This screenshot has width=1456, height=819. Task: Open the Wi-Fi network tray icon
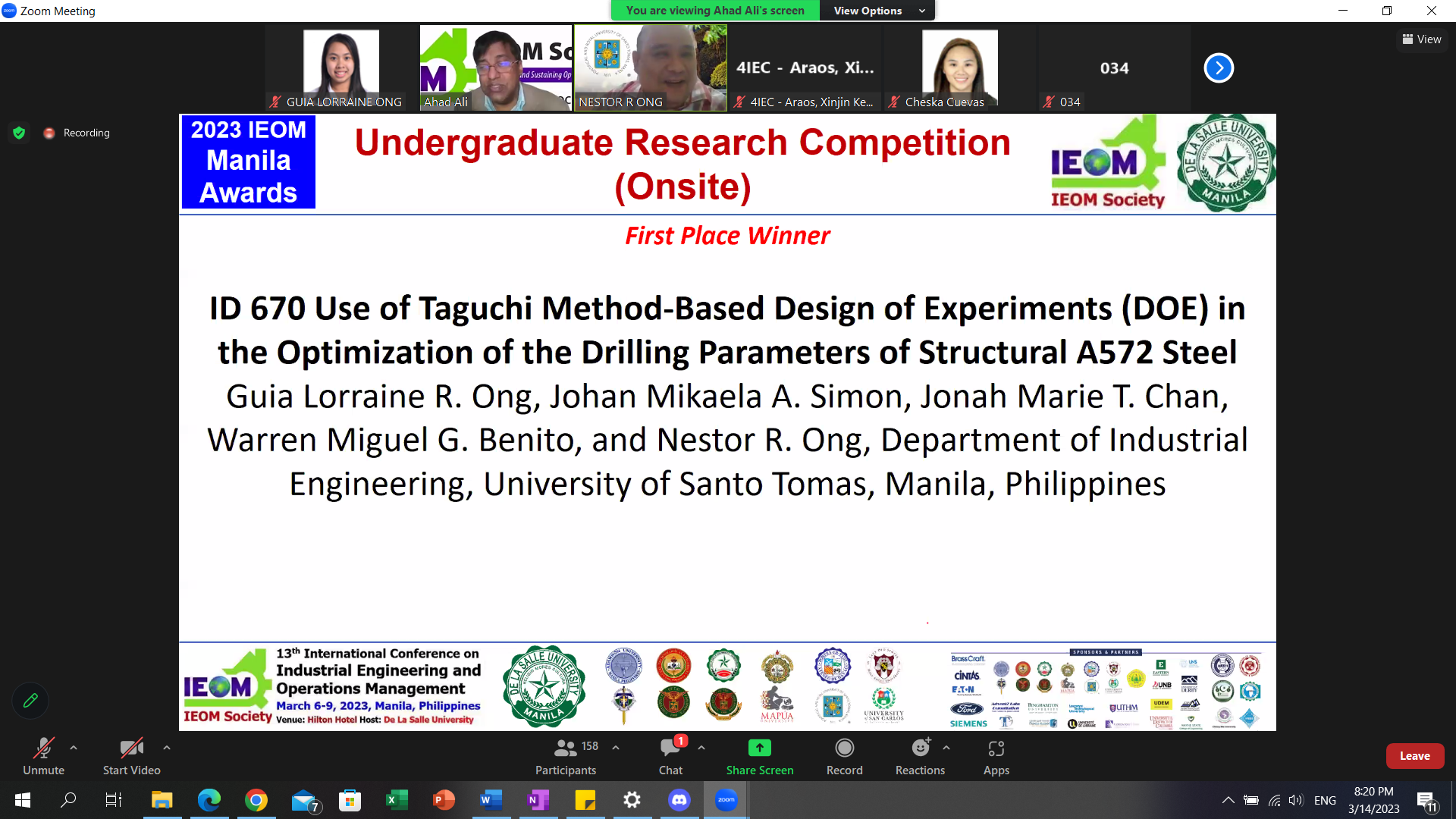click(1275, 800)
